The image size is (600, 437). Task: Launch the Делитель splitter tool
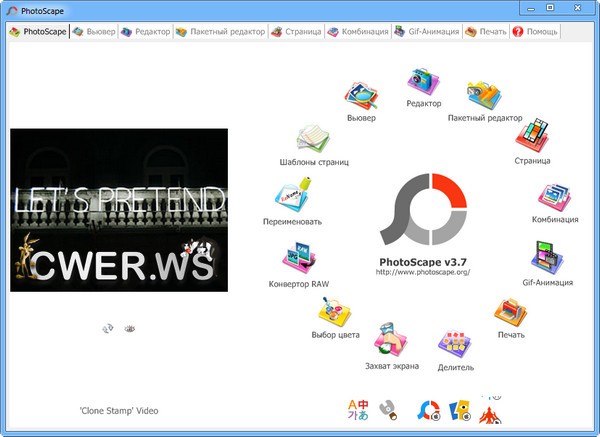tap(455, 346)
